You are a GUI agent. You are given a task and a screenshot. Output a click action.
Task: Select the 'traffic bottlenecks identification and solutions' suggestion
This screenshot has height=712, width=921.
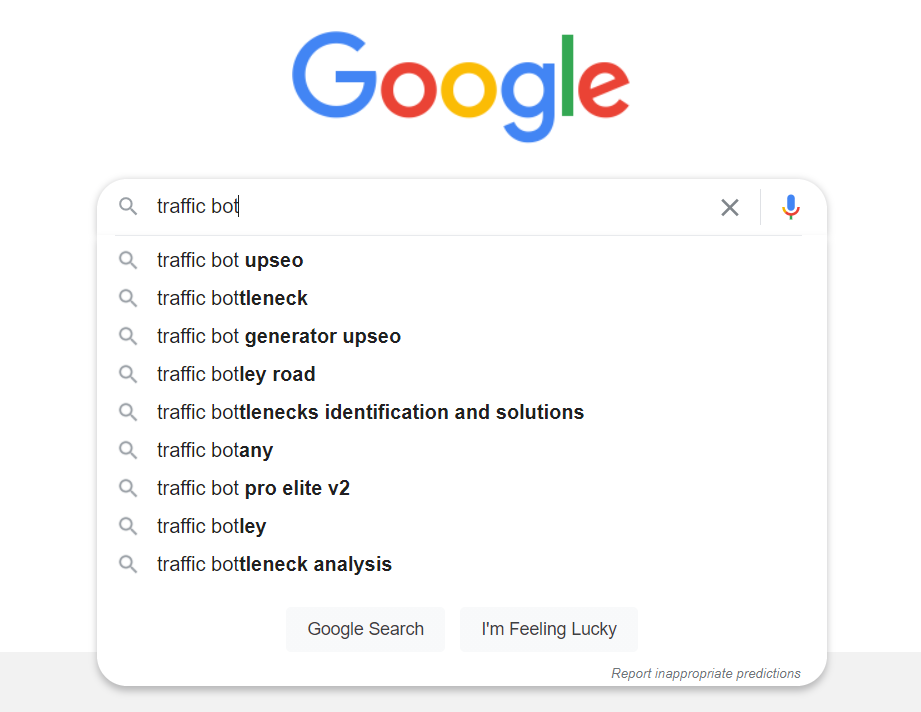coord(369,412)
